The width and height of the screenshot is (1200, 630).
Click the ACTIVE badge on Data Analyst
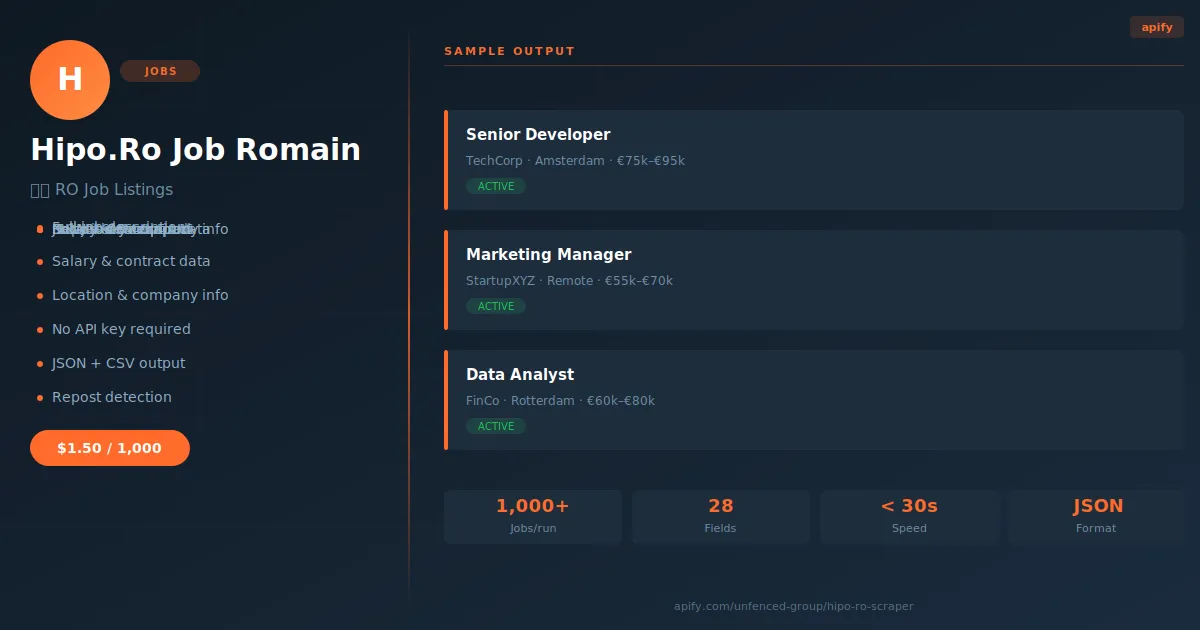point(496,426)
